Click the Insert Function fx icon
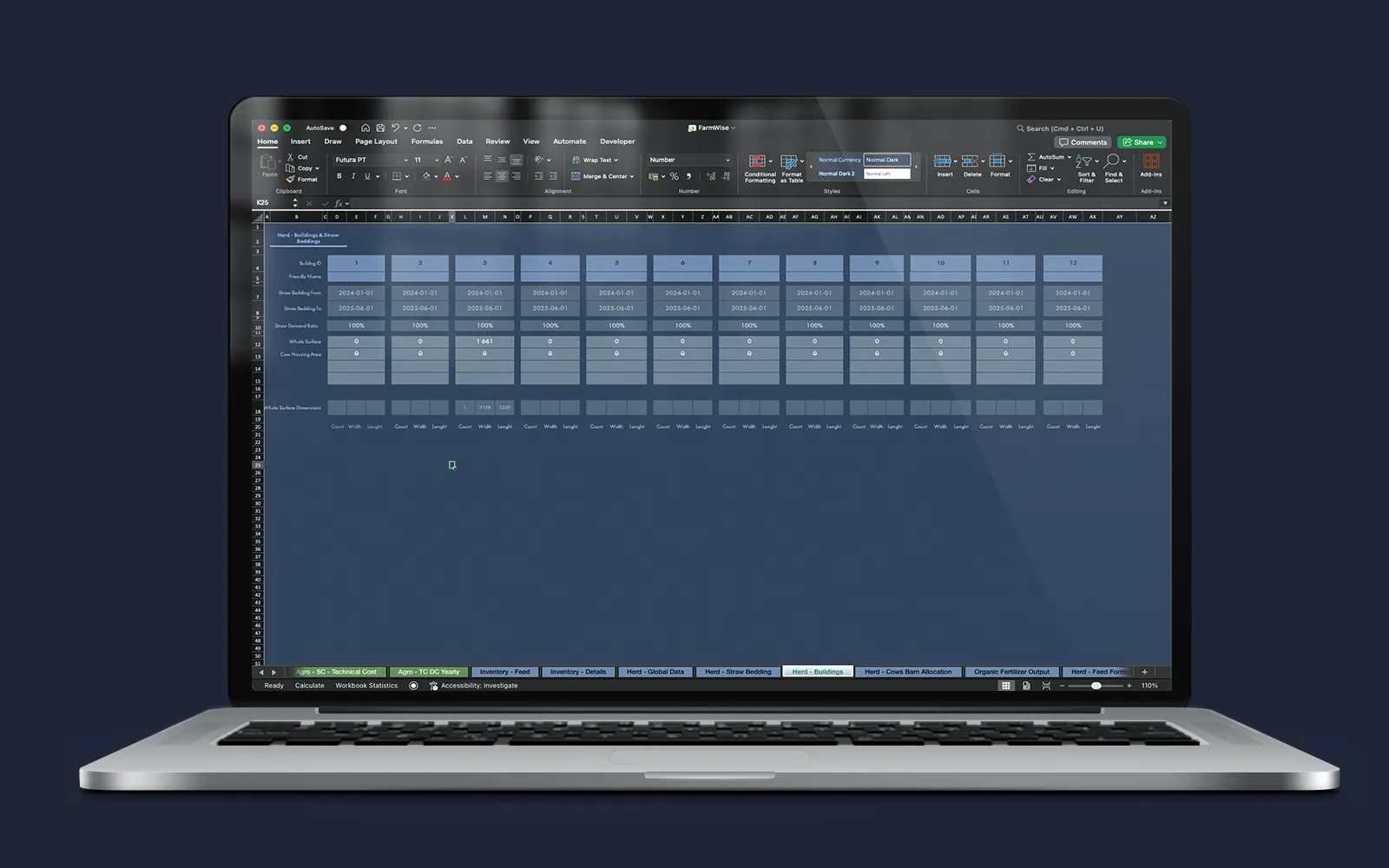This screenshot has width=1389, height=868. (x=339, y=203)
